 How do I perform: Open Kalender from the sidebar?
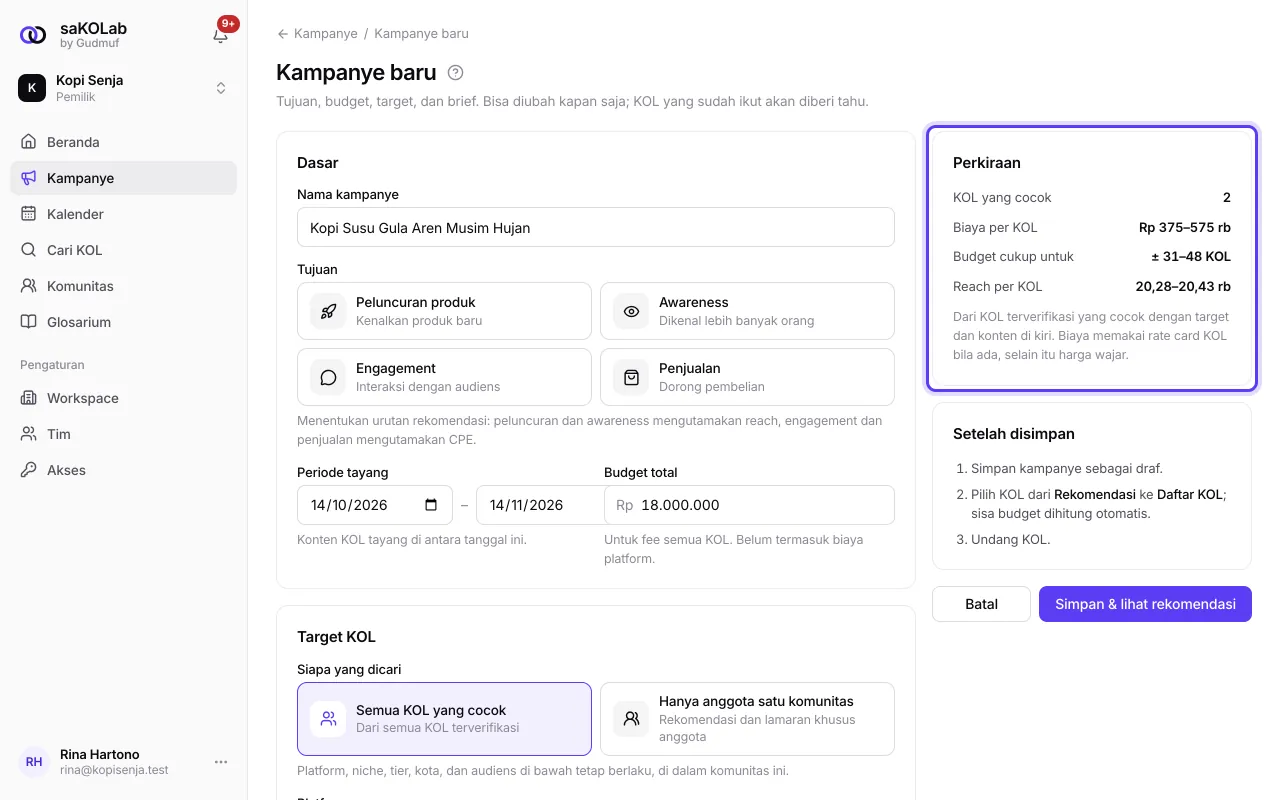coord(124,214)
